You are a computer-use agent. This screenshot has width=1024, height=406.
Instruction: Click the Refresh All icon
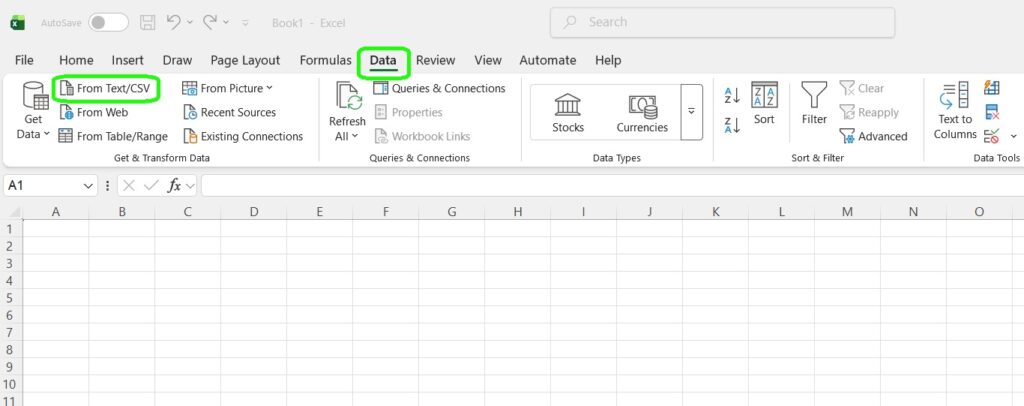349,96
